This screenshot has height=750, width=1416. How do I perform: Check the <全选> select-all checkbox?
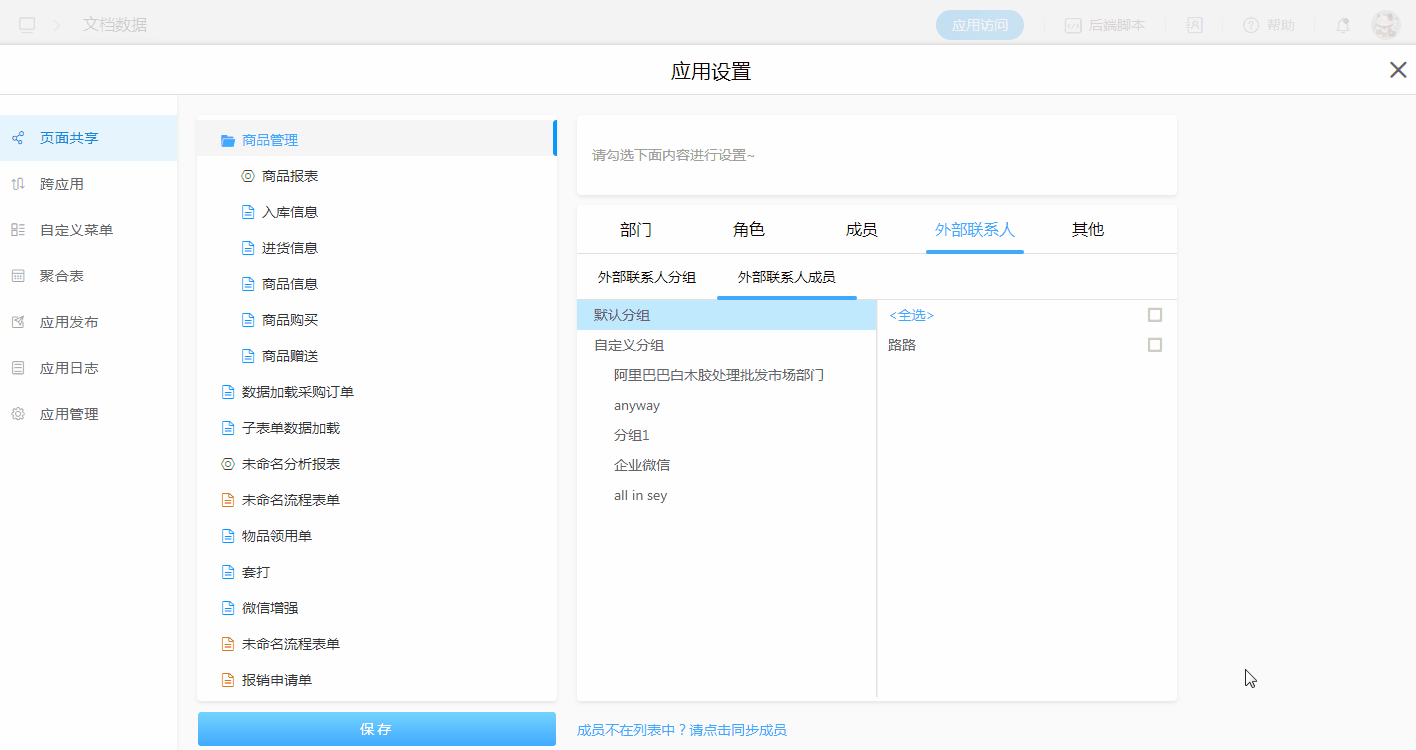(x=1155, y=315)
